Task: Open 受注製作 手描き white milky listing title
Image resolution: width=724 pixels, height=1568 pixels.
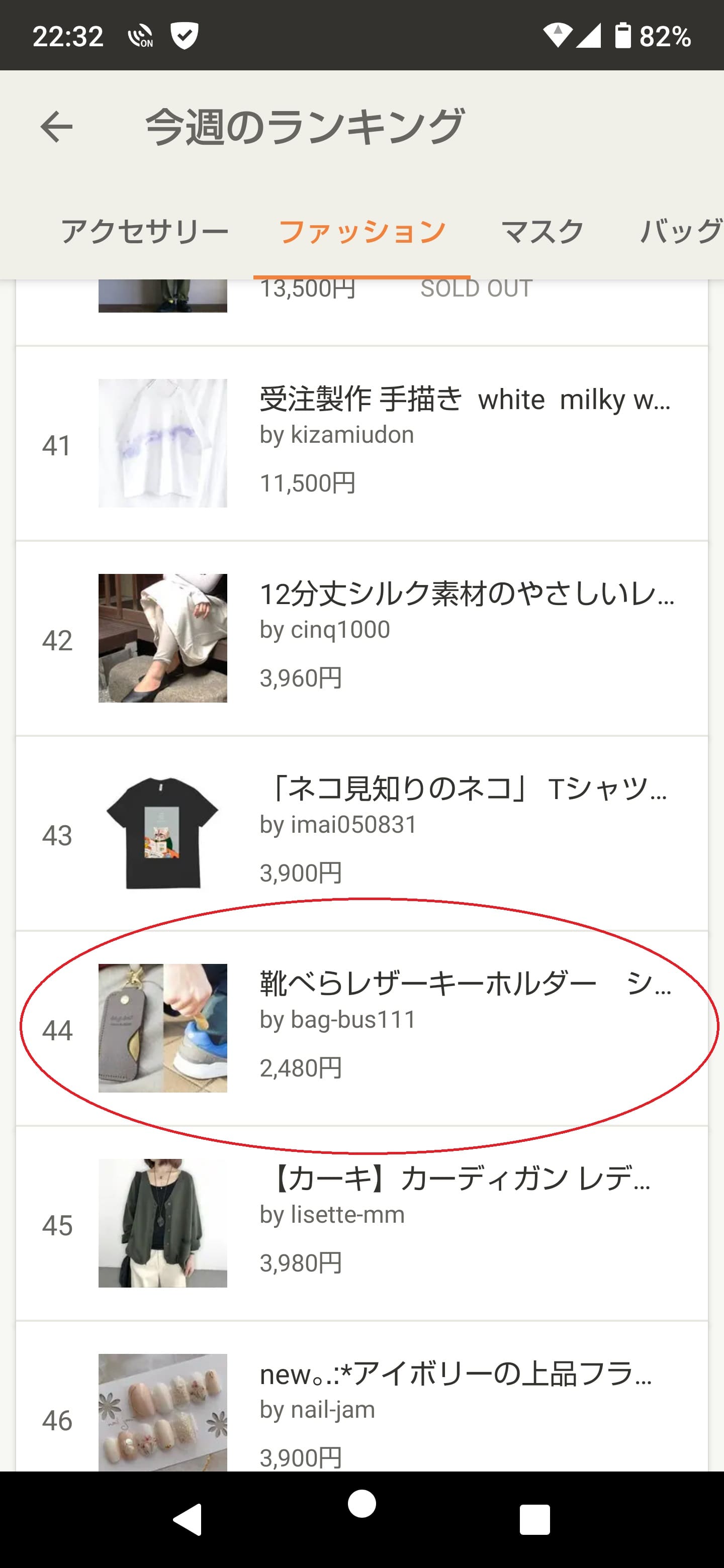Action: pos(466,400)
